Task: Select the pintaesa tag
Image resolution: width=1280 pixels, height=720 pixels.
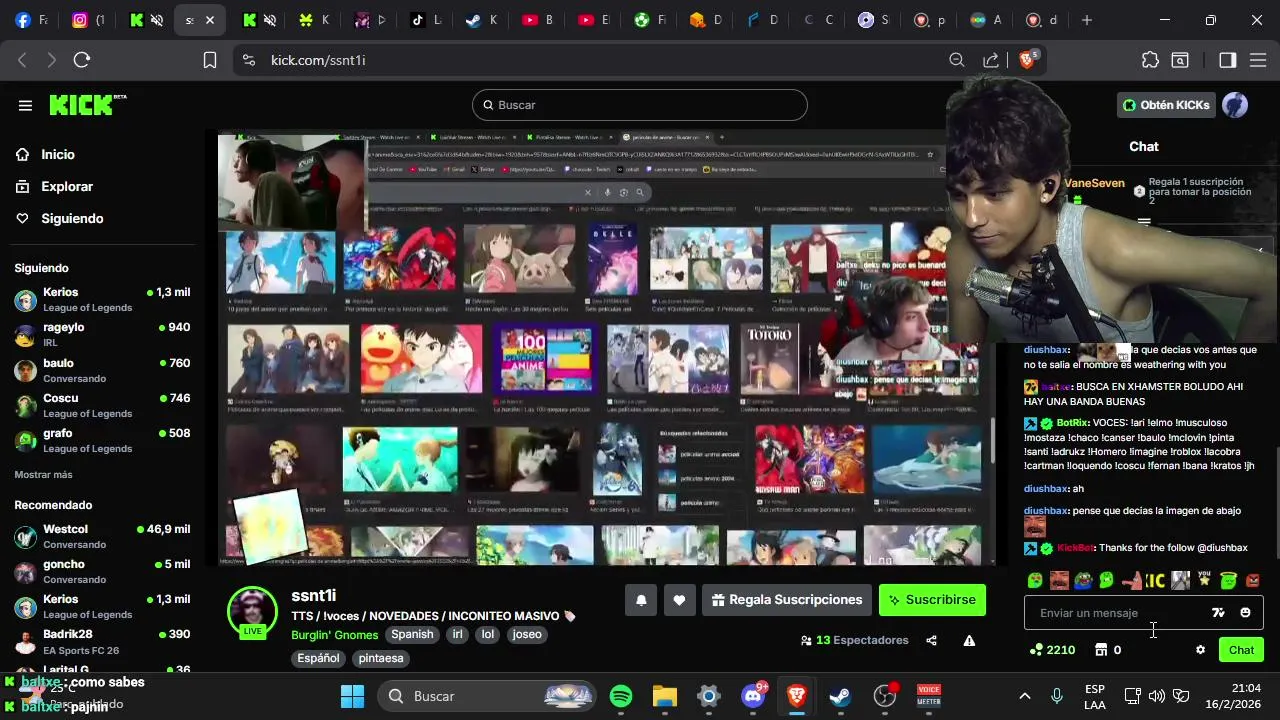Action: pyautogui.click(x=381, y=659)
